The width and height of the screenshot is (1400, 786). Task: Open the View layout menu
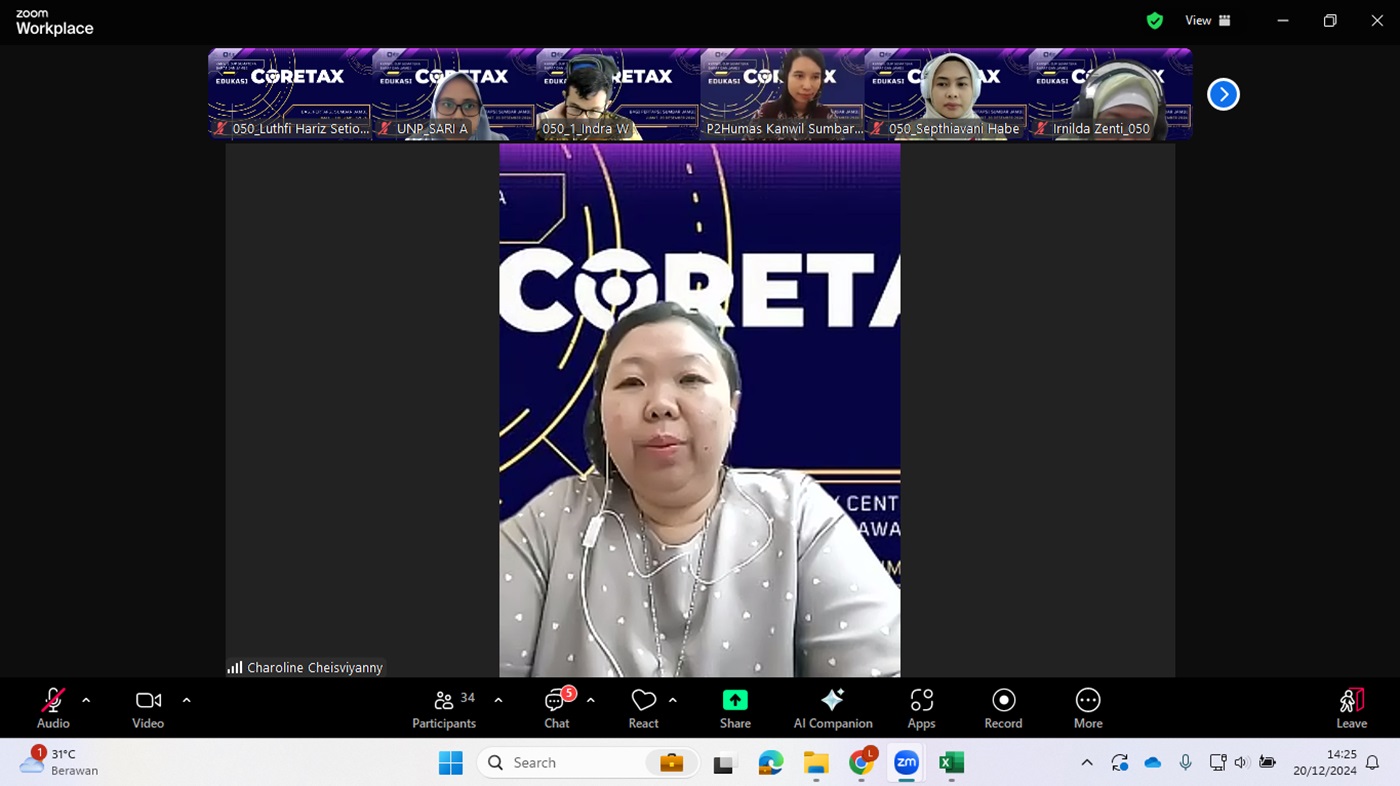(x=1208, y=21)
